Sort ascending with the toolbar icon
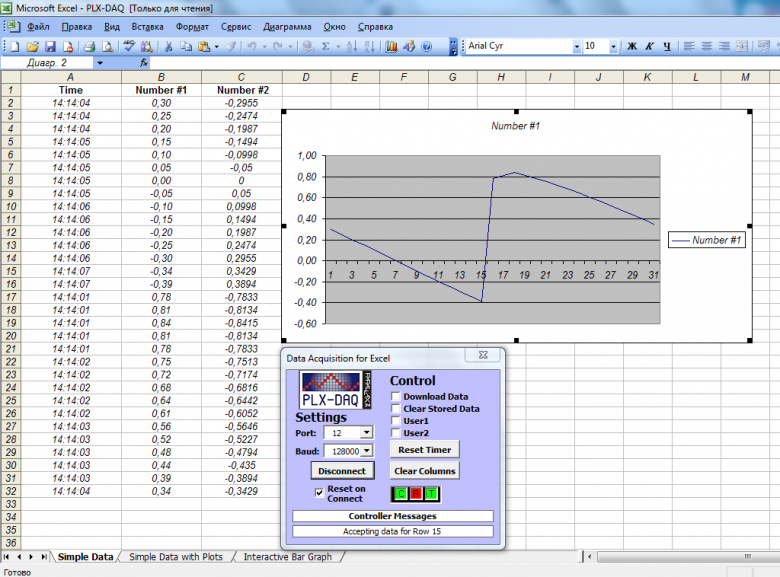The width and height of the screenshot is (780, 577). pos(352,47)
